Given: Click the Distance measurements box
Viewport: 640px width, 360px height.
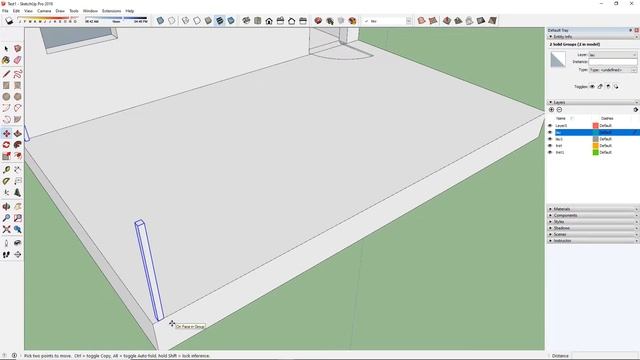Looking at the screenshot, I should click(604, 356).
